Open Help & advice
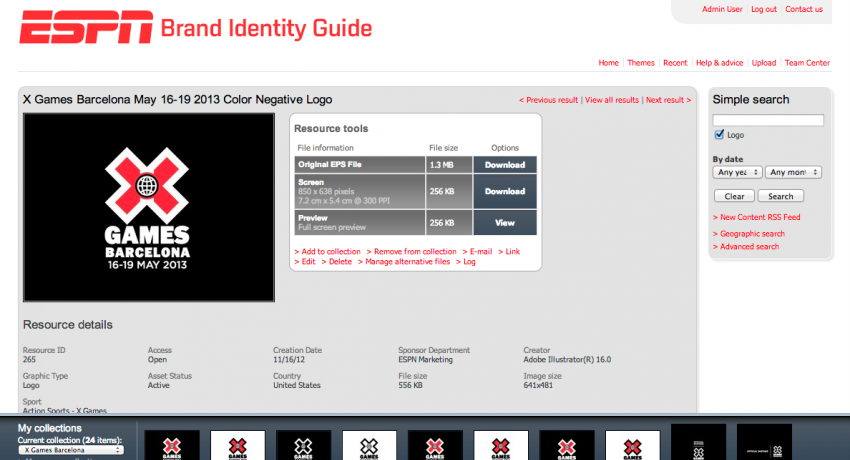This screenshot has width=850, height=460. pos(719,63)
